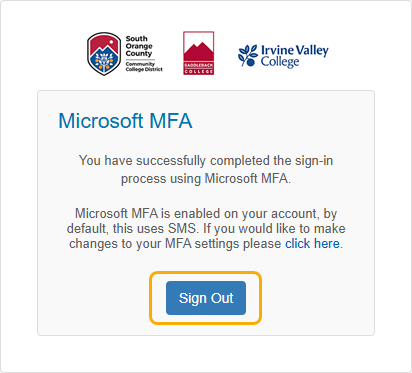Click the 'Microsoft MFA is enabled' sentence line
This screenshot has height=373, width=412.
(x=206, y=213)
